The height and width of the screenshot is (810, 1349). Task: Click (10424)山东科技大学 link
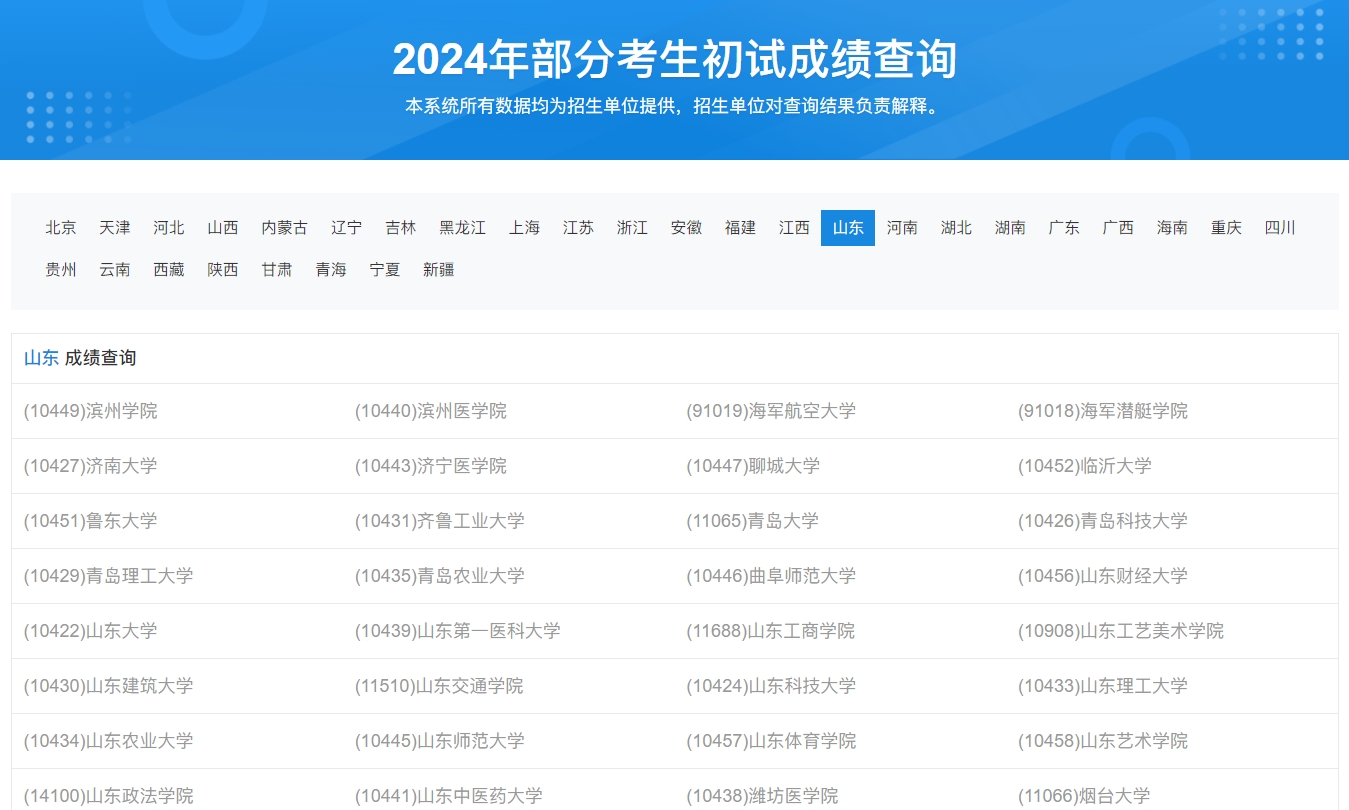[771, 686]
